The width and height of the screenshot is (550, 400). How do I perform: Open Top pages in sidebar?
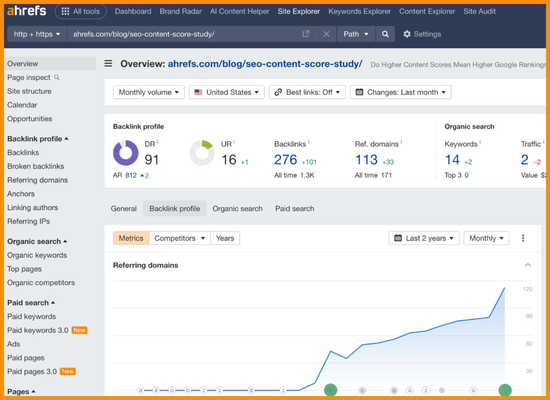[x=24, y=269]
